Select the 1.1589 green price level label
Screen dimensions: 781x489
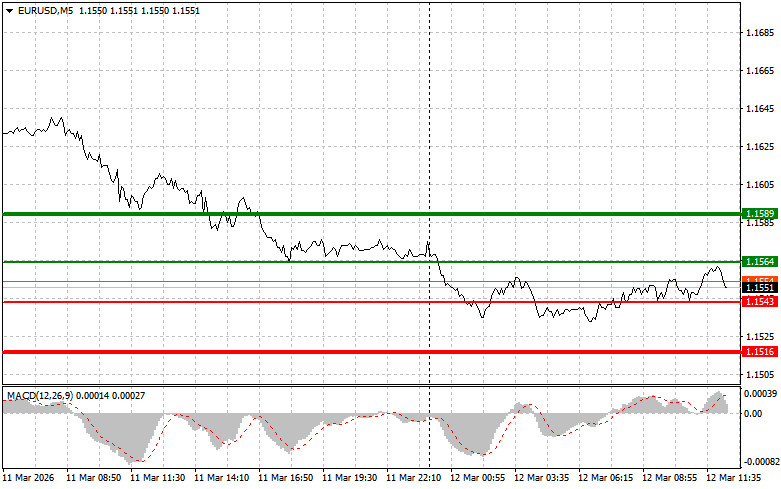pos(760,214)
